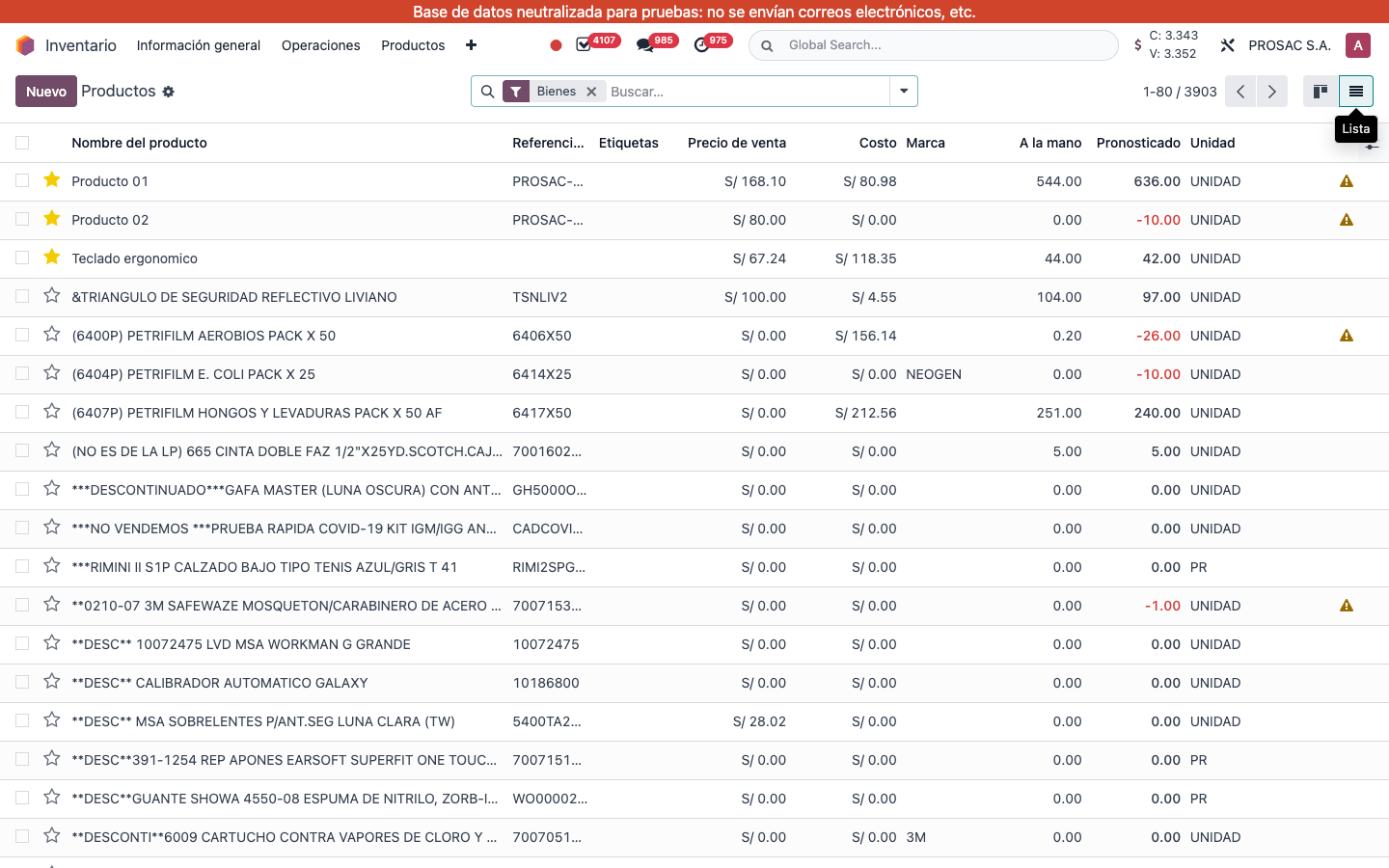Image resolution: width=1389 pixels, height=868 pixels.
Task: Click reference cell TSNLIV2
Action: [540, 297]
